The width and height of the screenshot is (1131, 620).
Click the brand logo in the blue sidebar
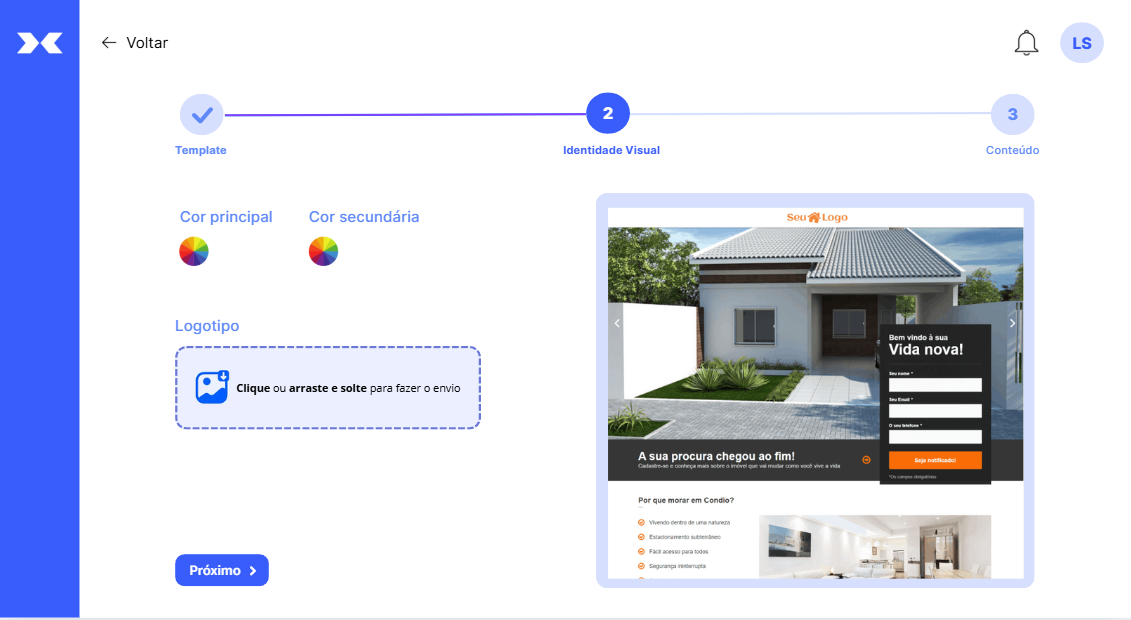pos(38,42)
